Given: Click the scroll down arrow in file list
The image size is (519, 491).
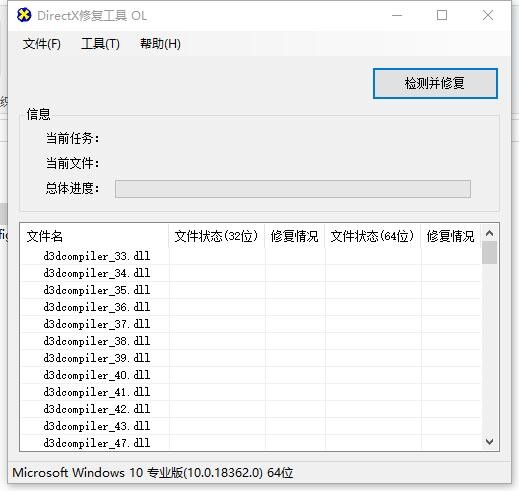Looking at the screenshot, I should [489, 442].
